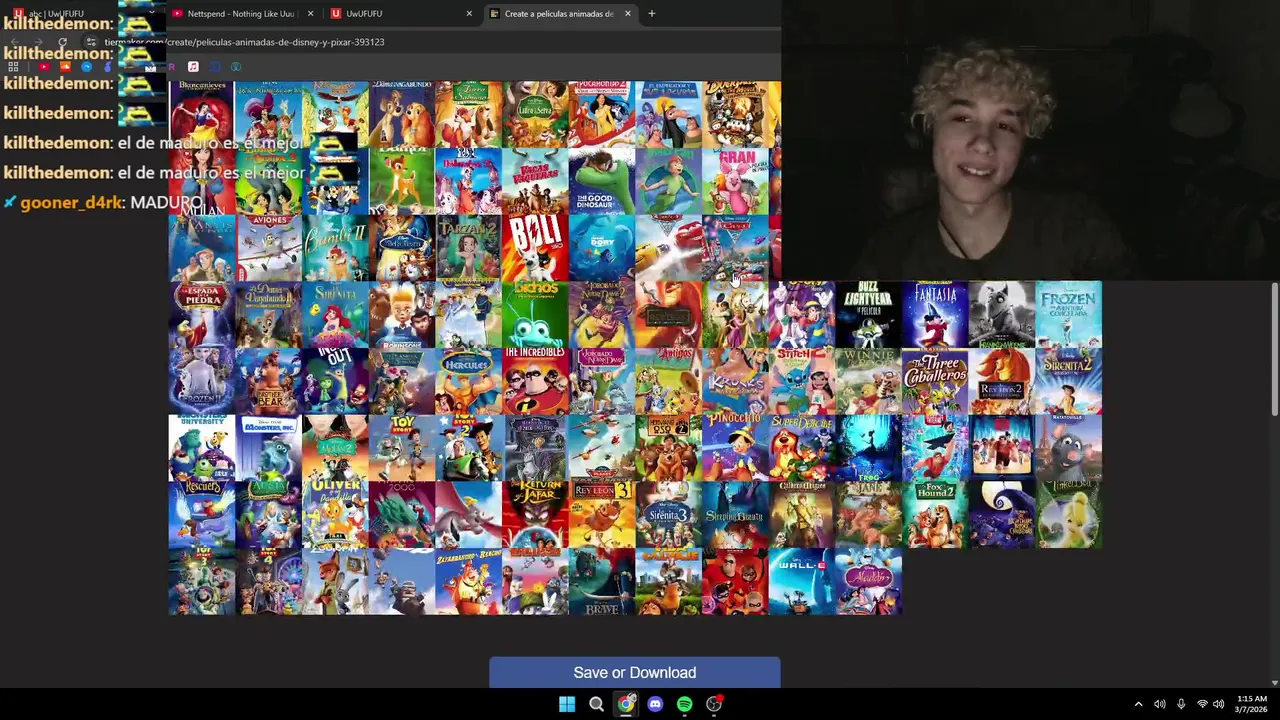
Task: Select the Fox and the Hound 2 poster
Action: tap(935, 515)
